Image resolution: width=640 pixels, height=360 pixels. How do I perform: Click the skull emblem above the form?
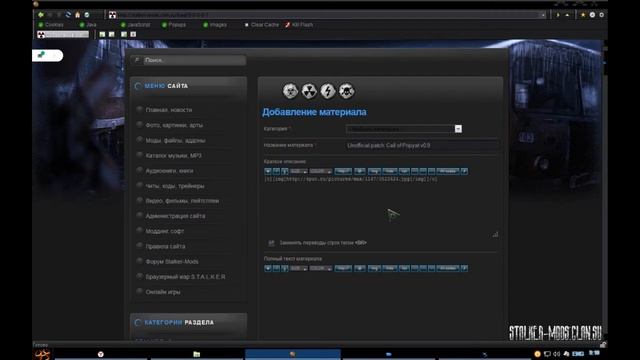[x=346, y=91]
